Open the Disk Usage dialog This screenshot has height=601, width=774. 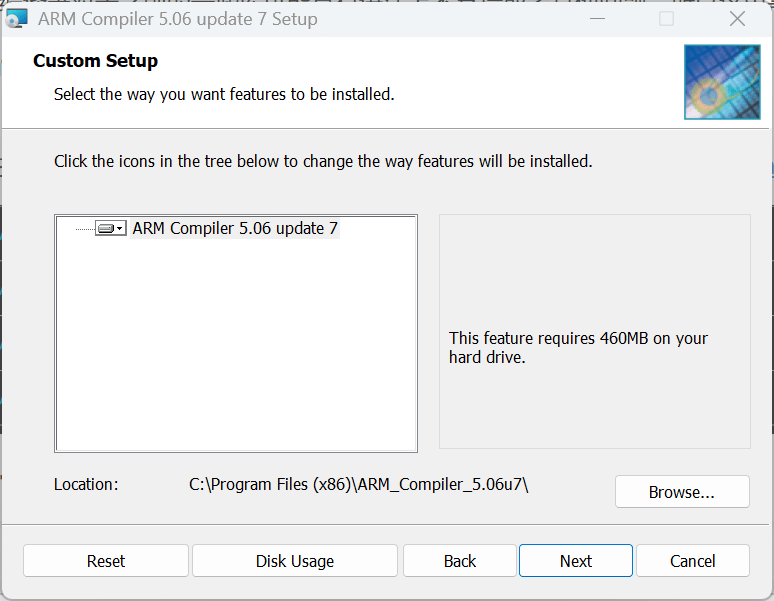(x=294, y=561)
